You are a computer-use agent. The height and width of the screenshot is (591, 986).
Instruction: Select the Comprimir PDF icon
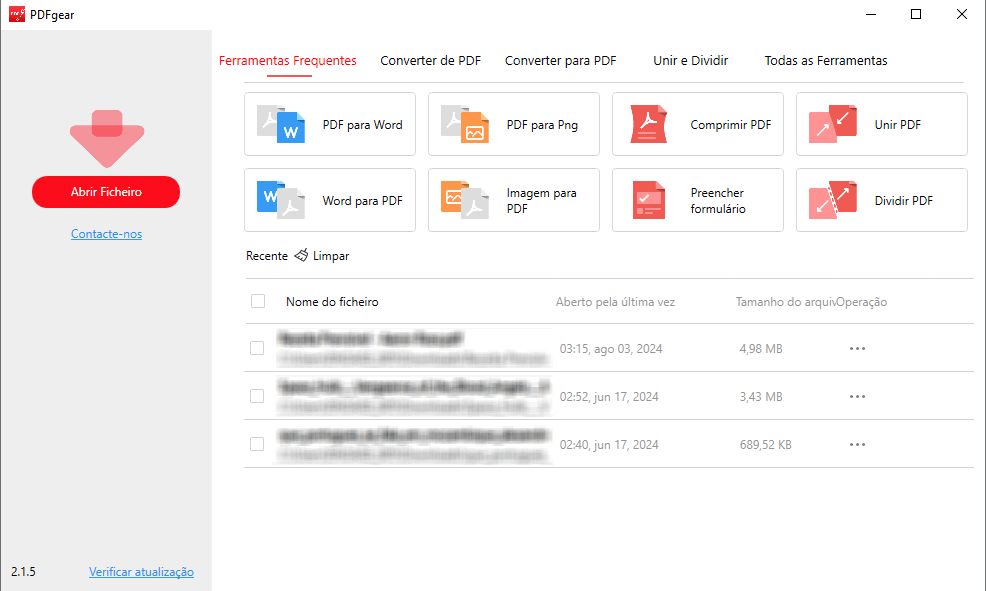648,124
